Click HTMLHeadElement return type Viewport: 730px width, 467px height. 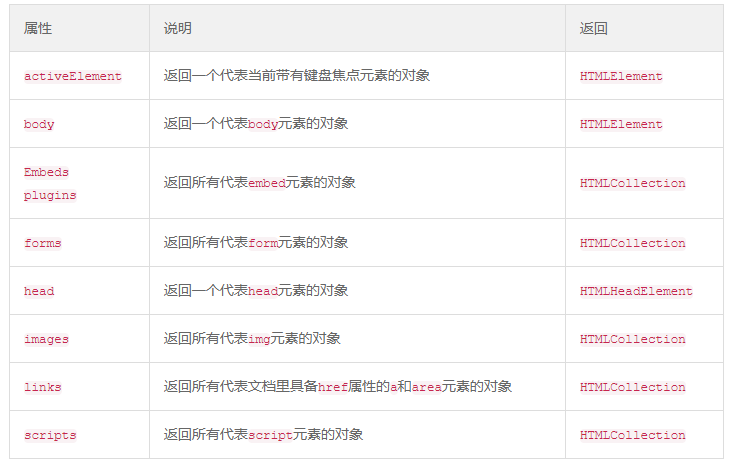tap(636, 291)
